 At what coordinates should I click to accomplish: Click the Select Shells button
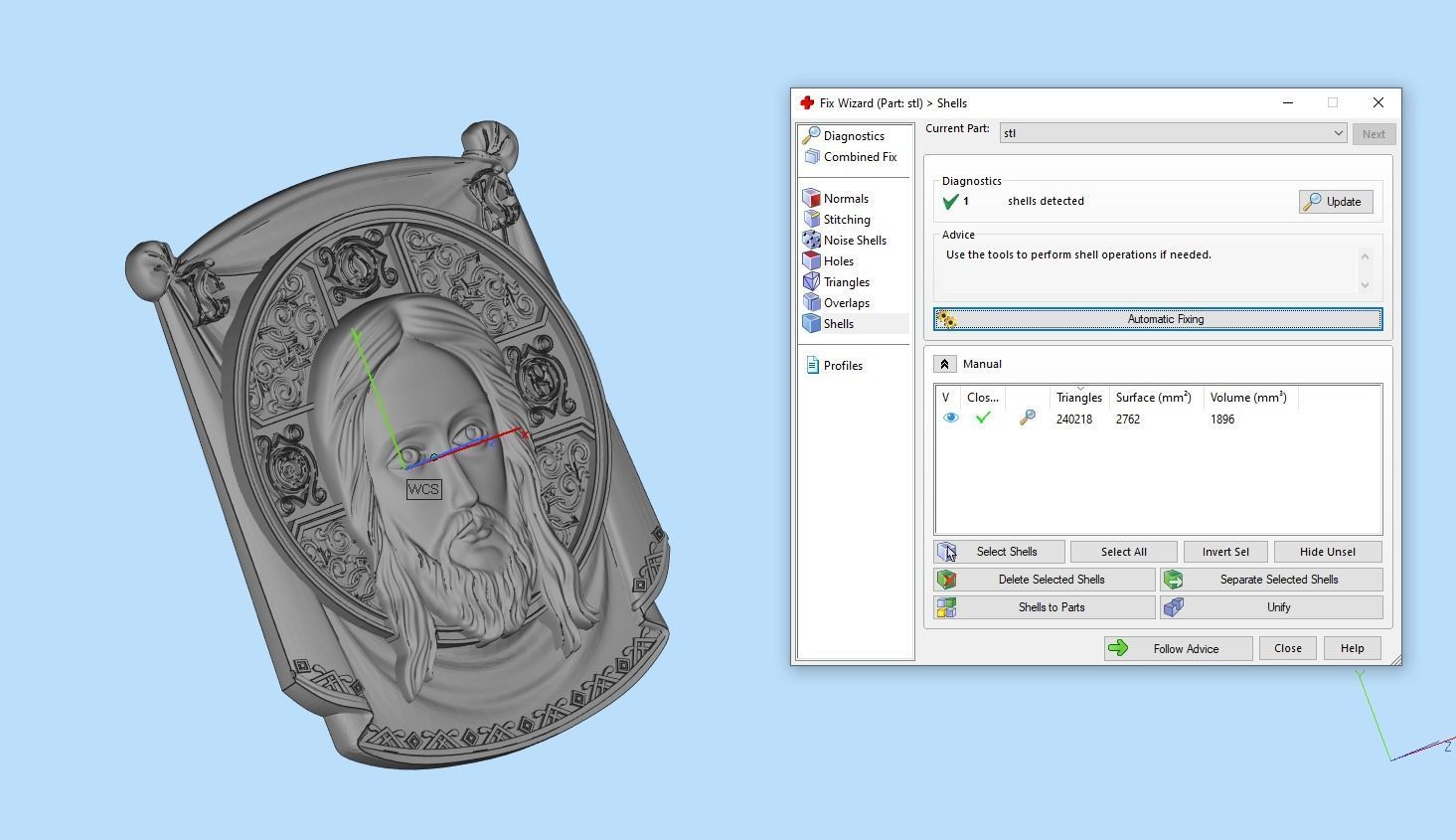pyautogui.click(x=1000, y=552)
